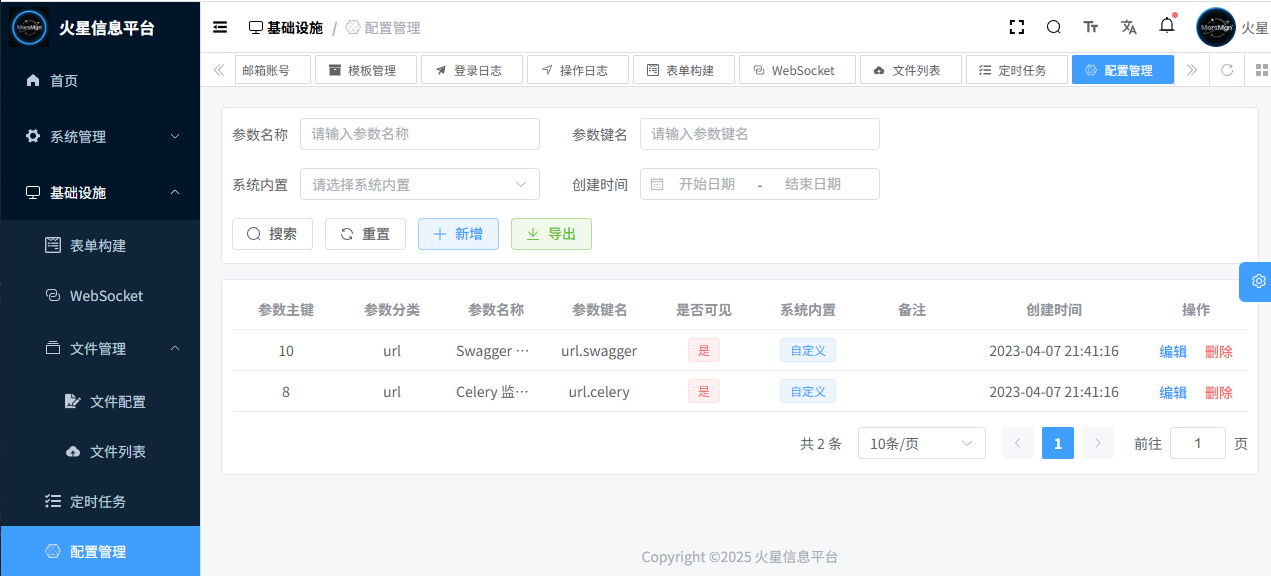Screen dimensions: 1271x576
Task: Collapse the 文件管理 submenu
Action: tap(100, 348)
